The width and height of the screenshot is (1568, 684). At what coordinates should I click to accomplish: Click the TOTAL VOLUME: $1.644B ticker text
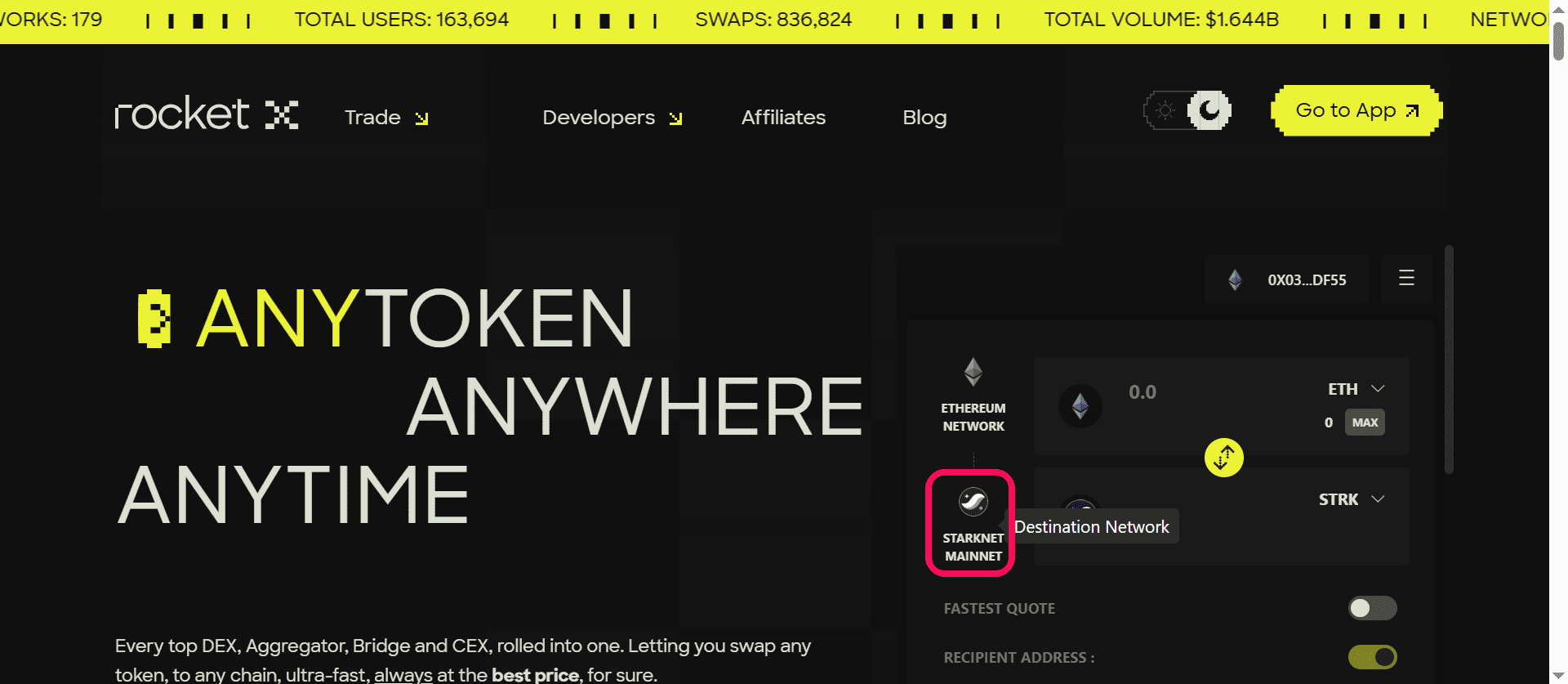click(x=1161, y=20)
